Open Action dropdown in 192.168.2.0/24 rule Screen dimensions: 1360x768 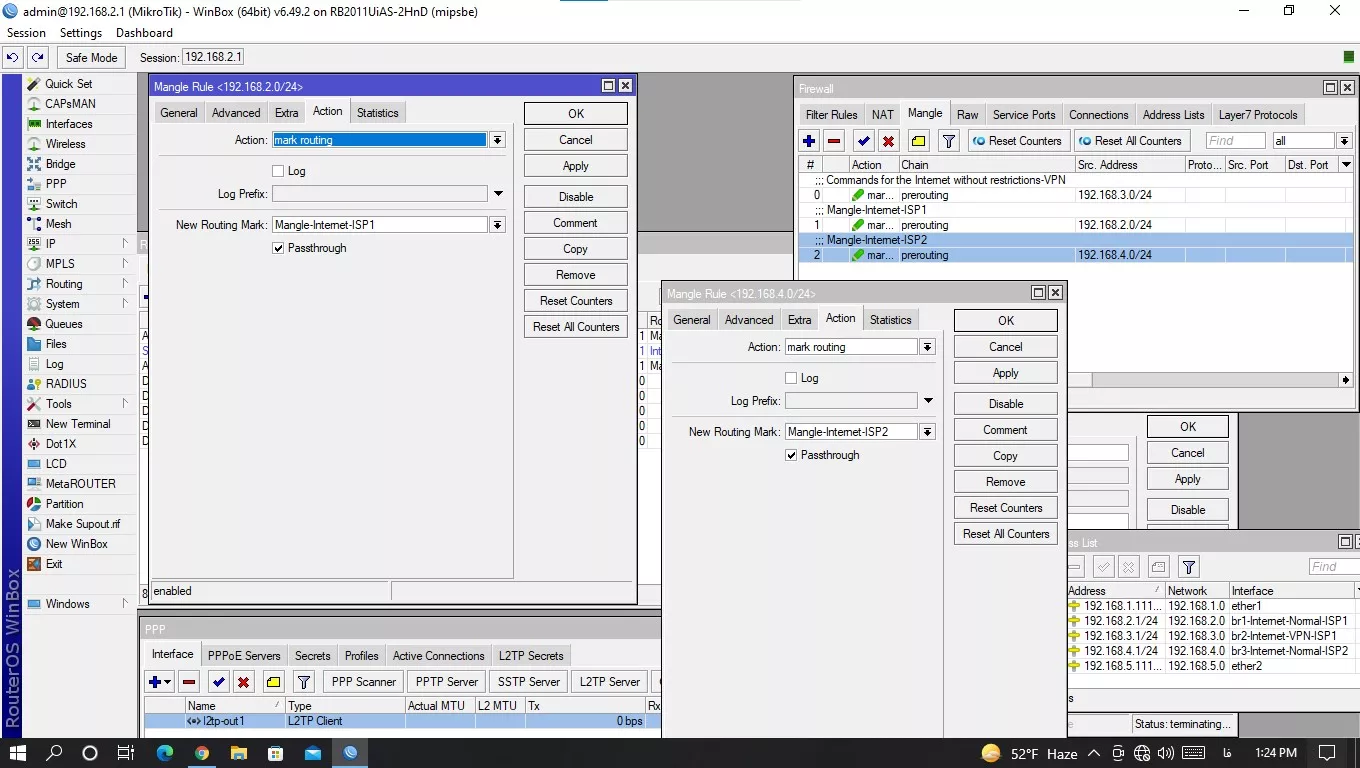pyautogui.click(x=497, y=140)
